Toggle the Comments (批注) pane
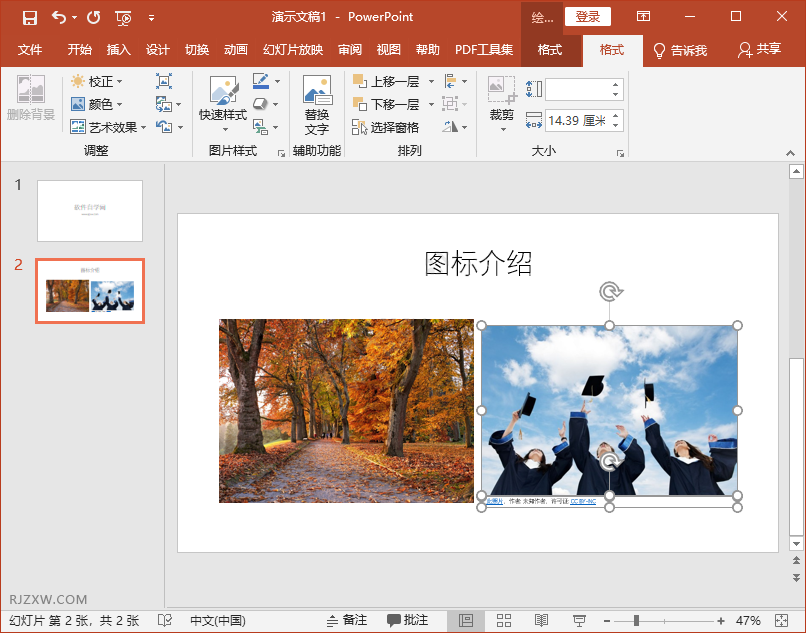The width and height of the screenshot is (806, 633). tap(407, 619)
